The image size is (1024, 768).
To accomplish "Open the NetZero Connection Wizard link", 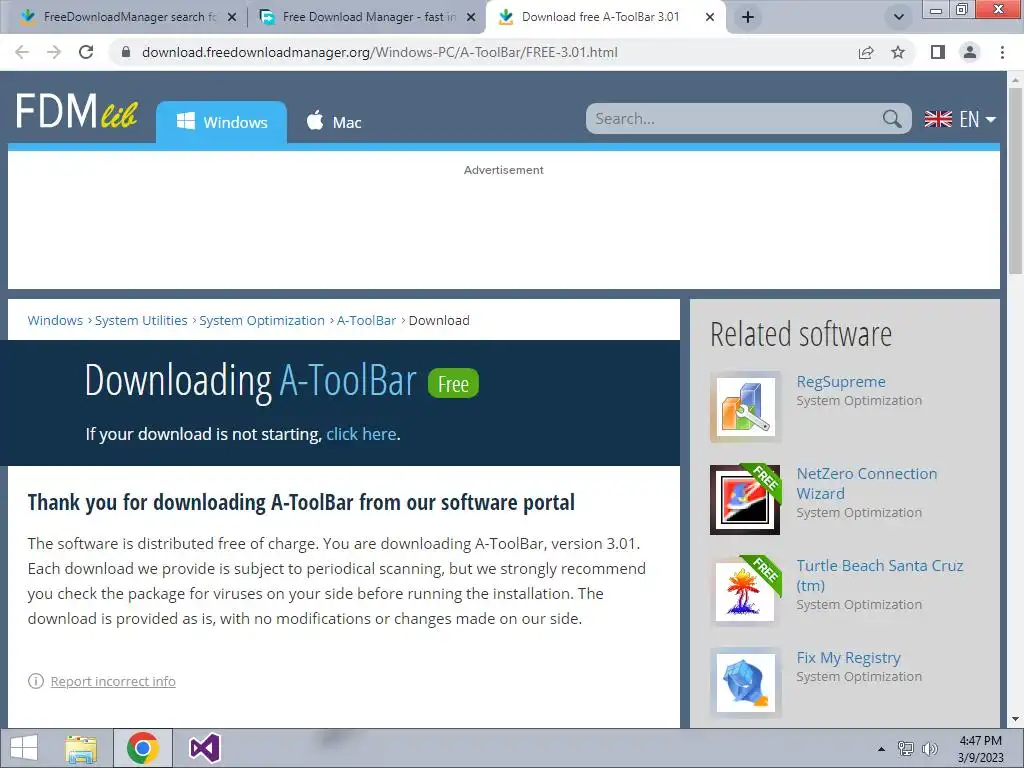I will pos(867,483).
